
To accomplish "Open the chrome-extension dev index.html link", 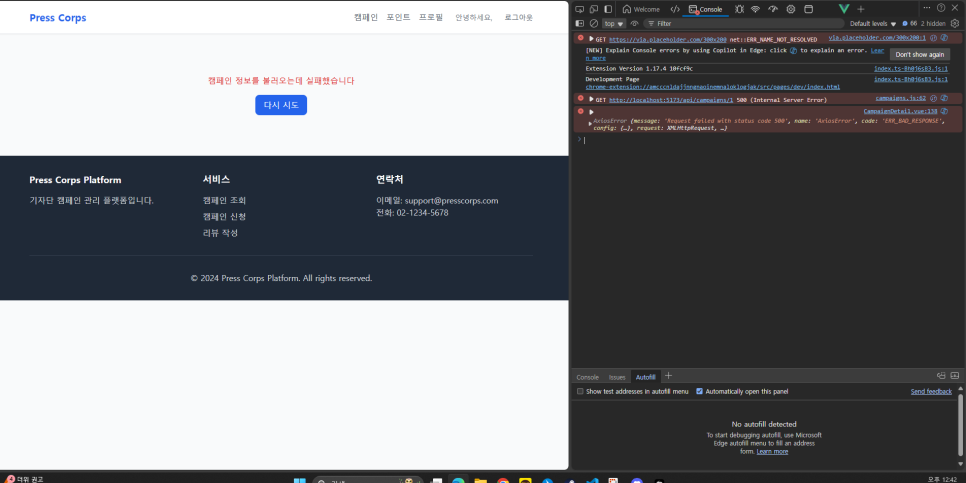I will [712, 87].
